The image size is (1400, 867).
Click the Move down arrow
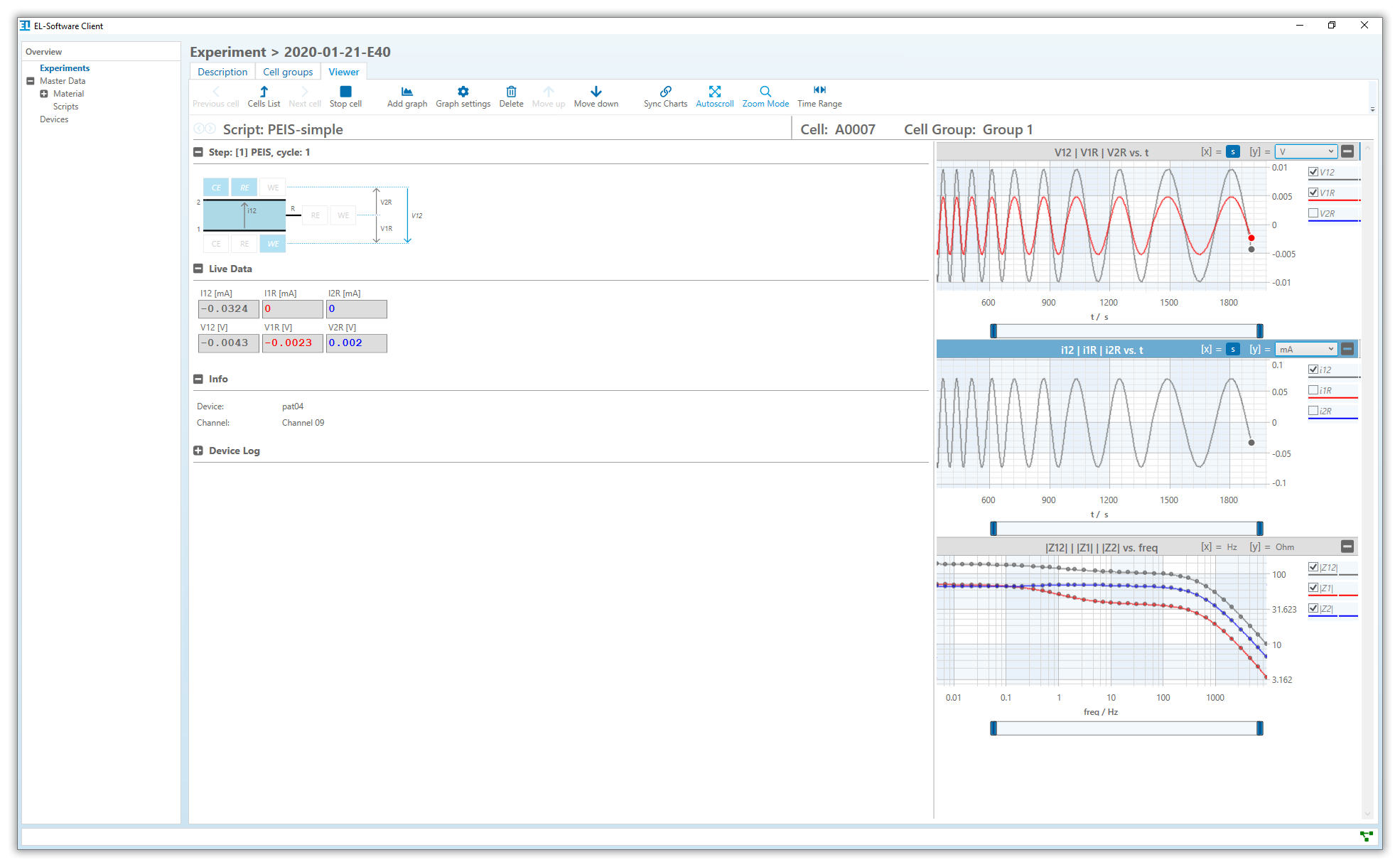point(596,92)
